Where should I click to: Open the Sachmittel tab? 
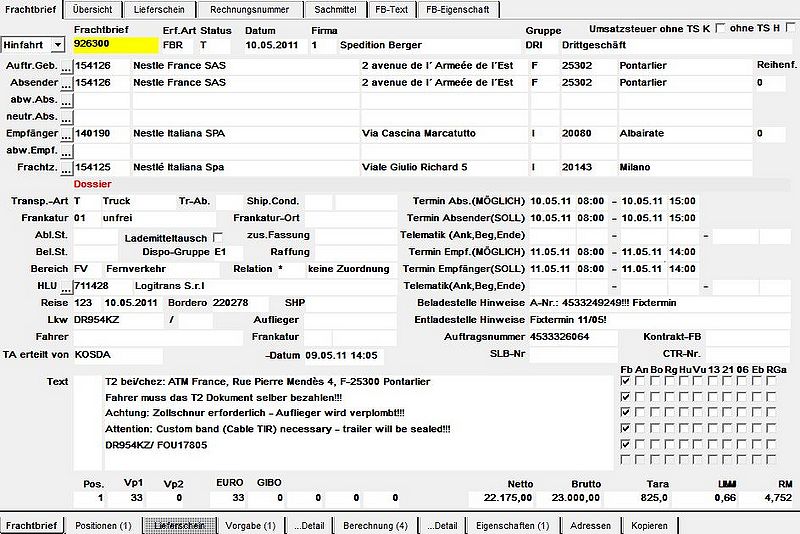click(335, 10)
